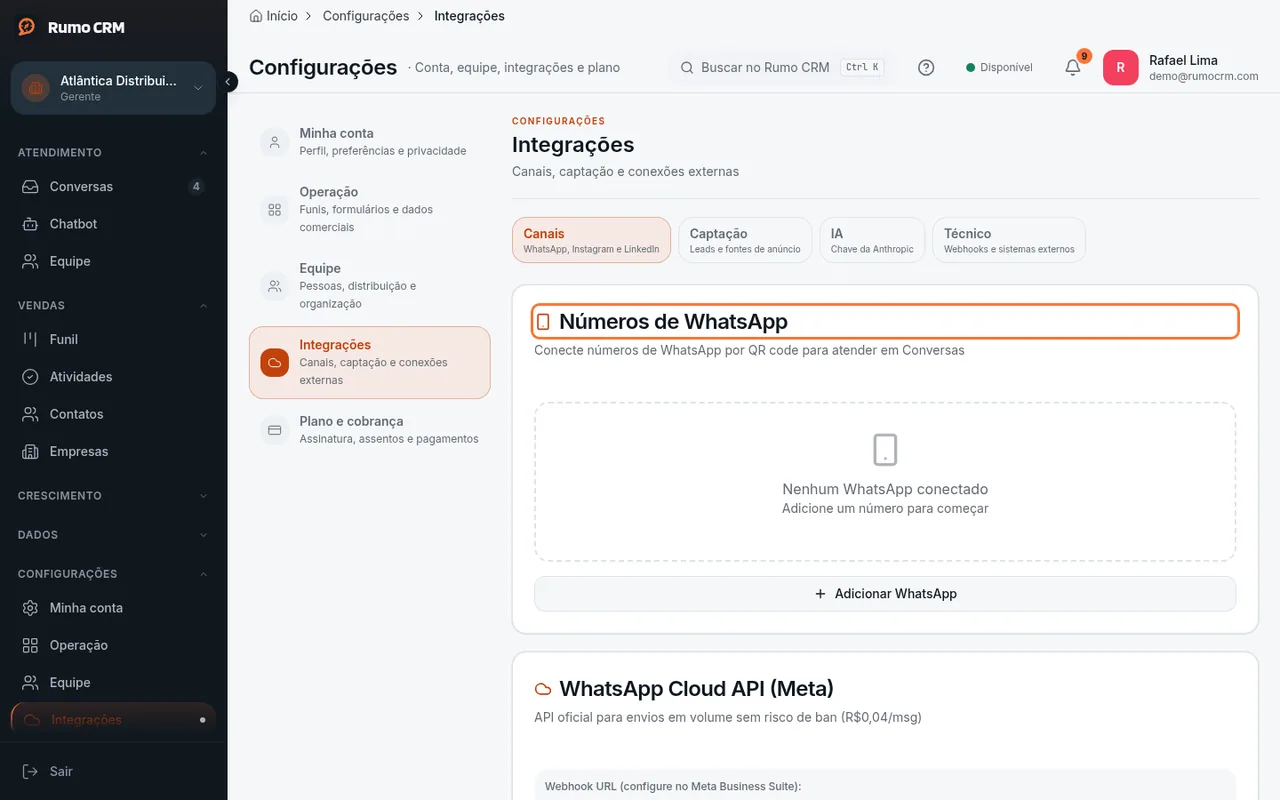Select Integrações in the settings panel

click(x=370, y=362)
